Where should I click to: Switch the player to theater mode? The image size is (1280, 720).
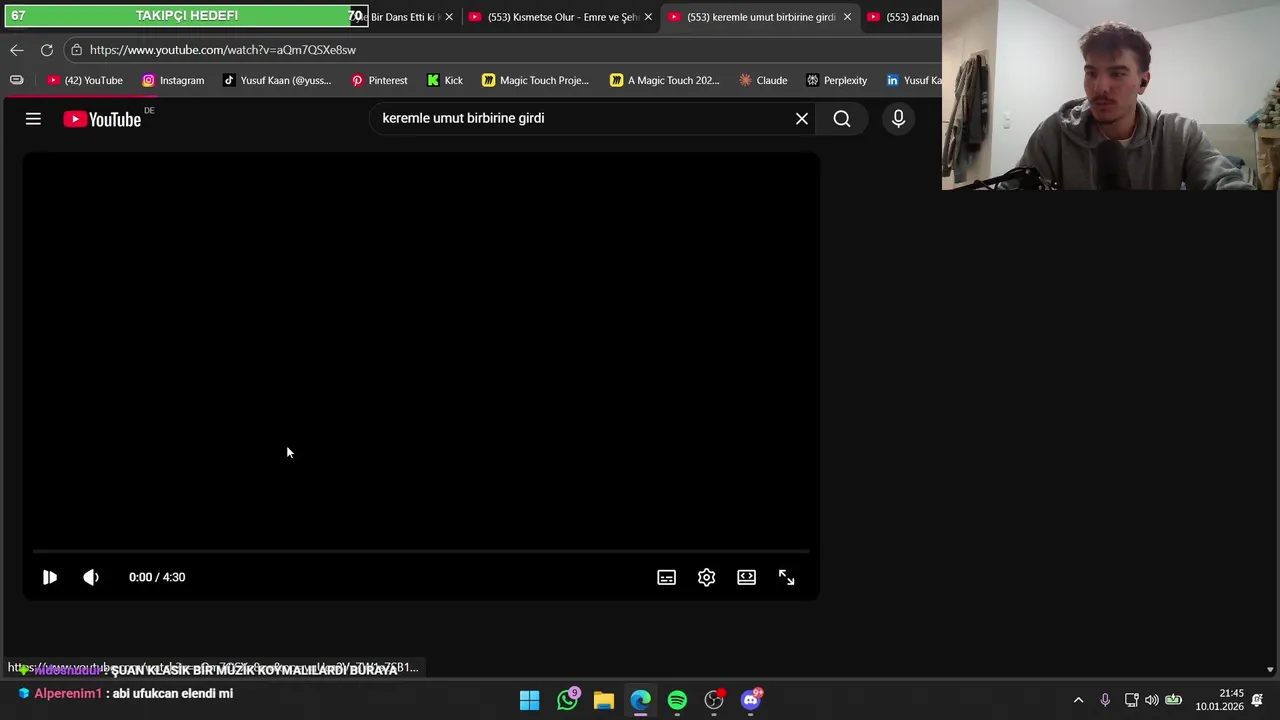click(746, 577)
